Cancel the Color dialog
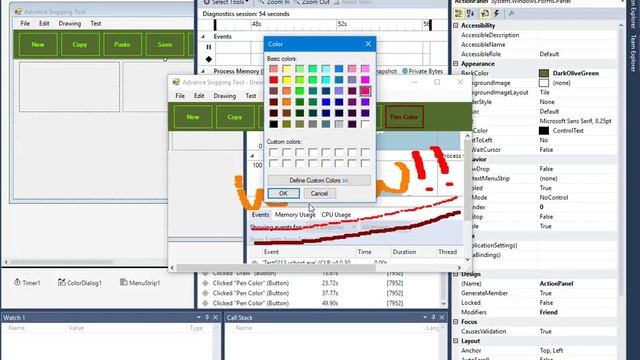Screen dimensions: 640x360 tap(319, 193)
